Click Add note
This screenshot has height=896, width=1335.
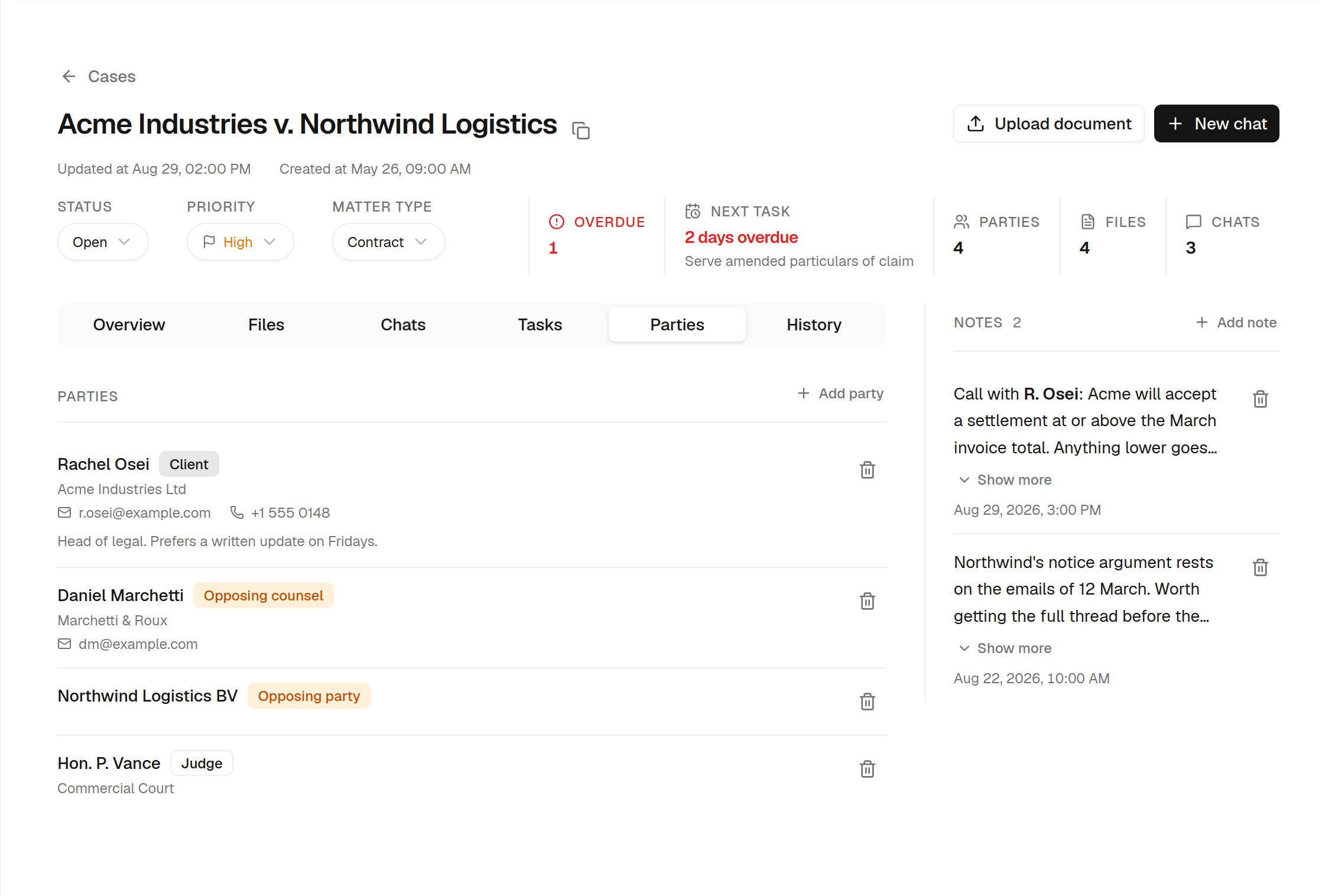click(1236, 322)
